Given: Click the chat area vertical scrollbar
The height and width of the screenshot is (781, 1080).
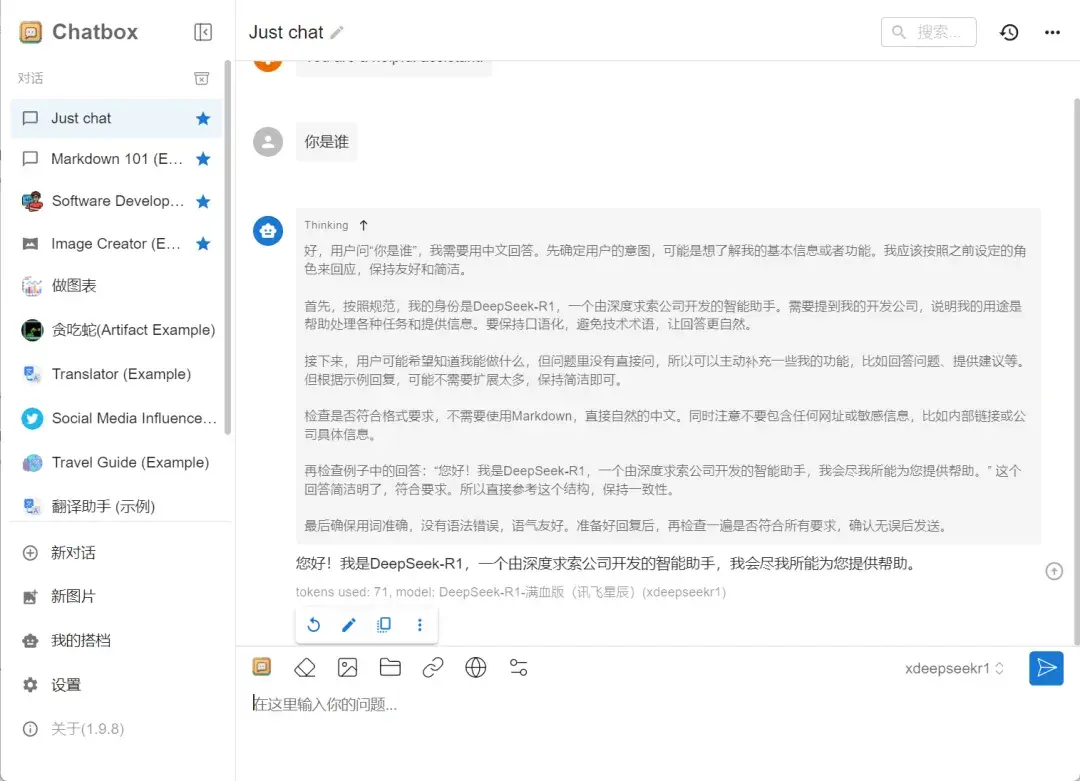Looking at the screenshot, I should click(1077, 372).
